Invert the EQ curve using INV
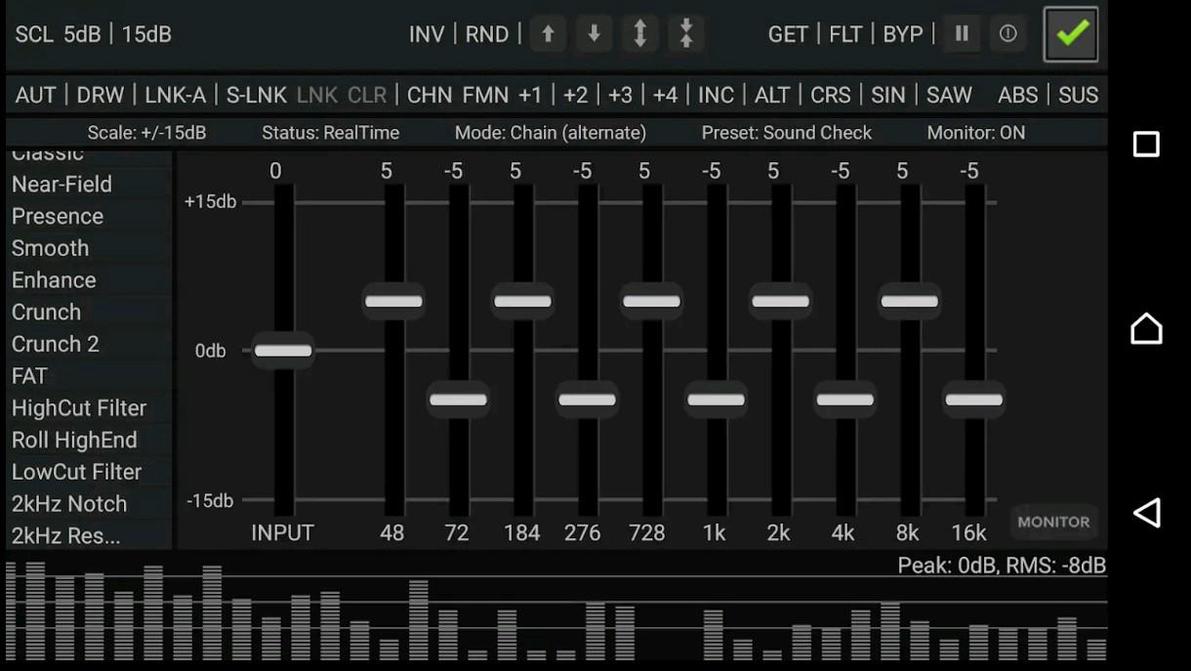Viewport: 1191px width, 671px height. pos(427,34)
